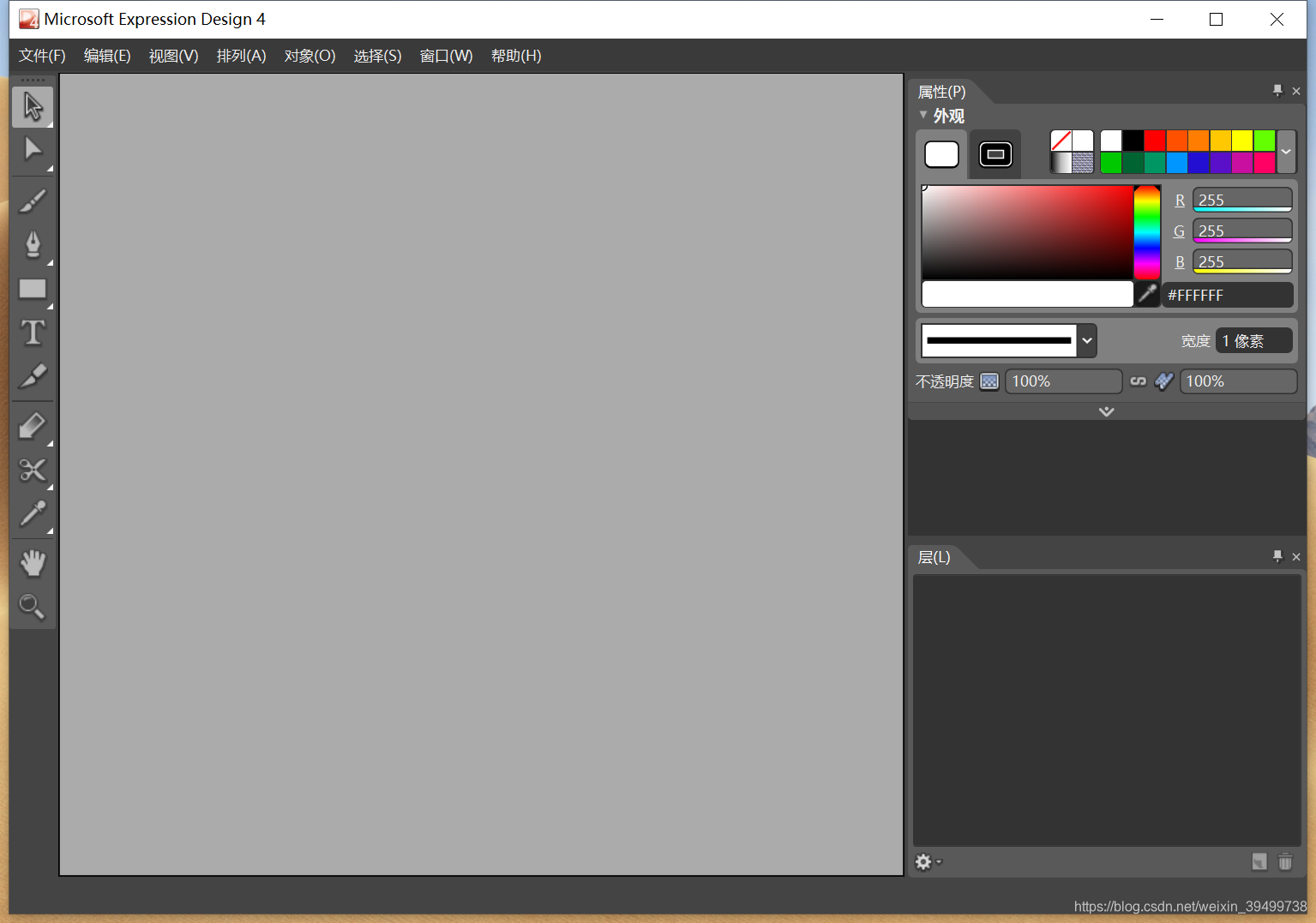
Task: Pin the 层(L) layers panel
Action: [1277, 557]
